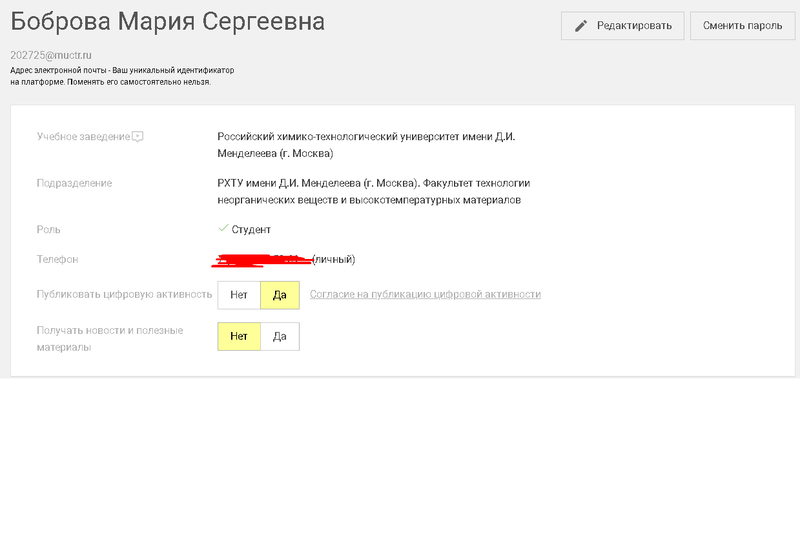Click the Телефон field label
The width and height of the screenshot is (800, 560).
click(58, 260)
